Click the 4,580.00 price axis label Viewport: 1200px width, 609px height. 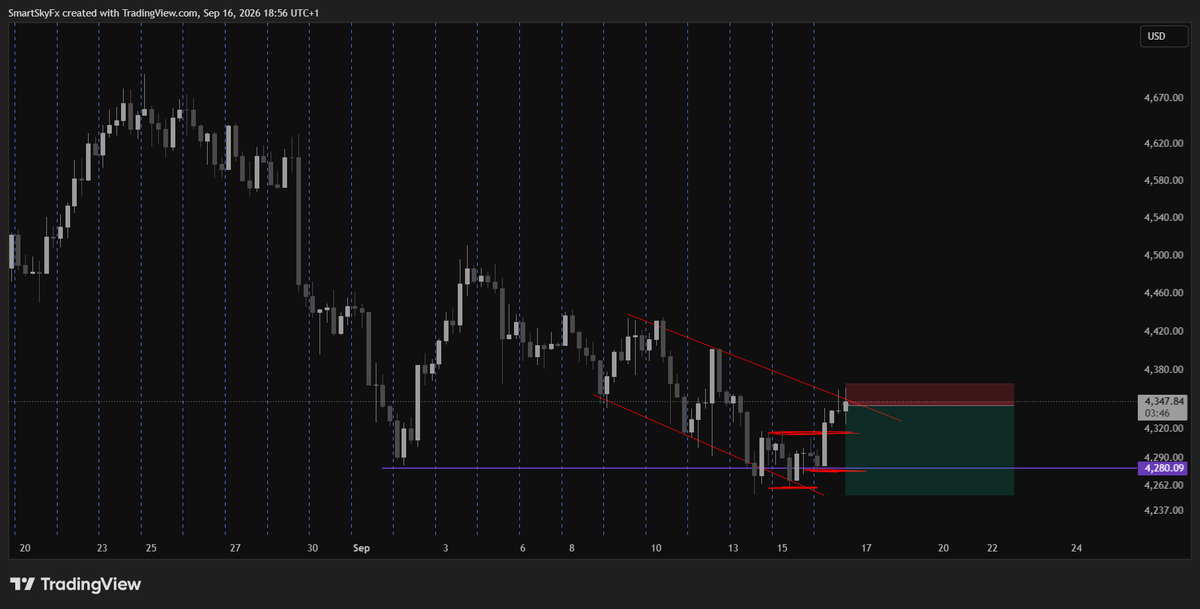1163,180
